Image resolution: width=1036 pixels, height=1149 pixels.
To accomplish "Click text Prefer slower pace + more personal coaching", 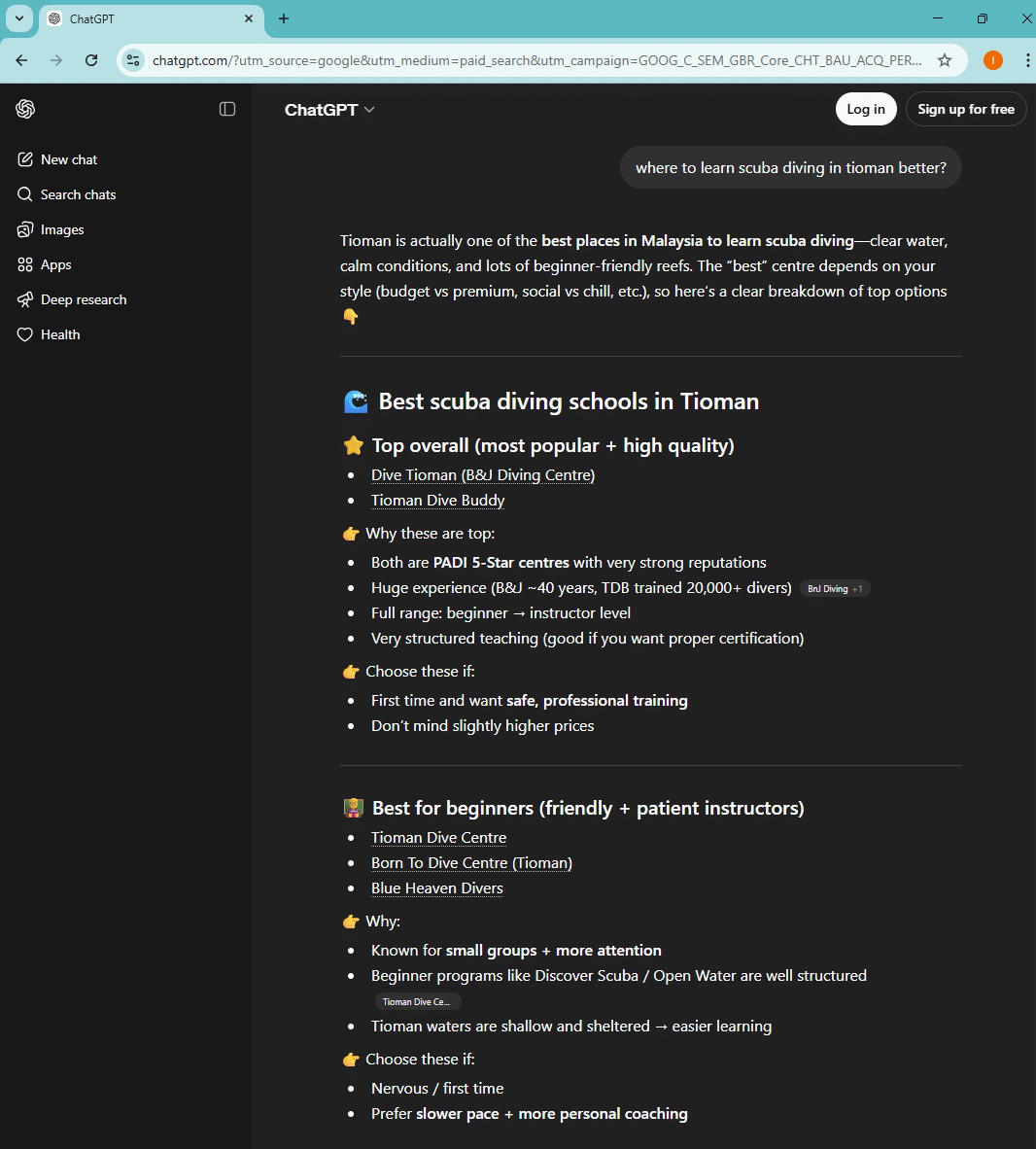I will pyautogui.click(x=529, y=1114).
